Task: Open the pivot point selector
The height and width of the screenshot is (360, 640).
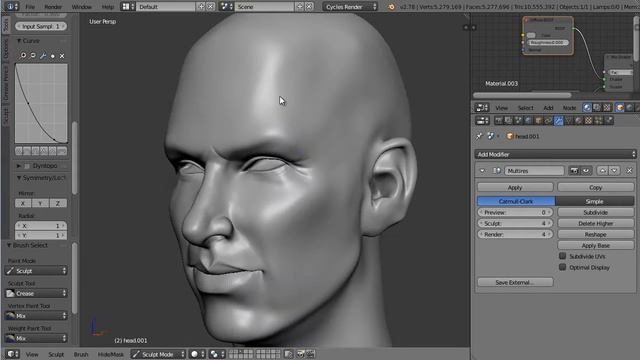Action: [216, 354]
